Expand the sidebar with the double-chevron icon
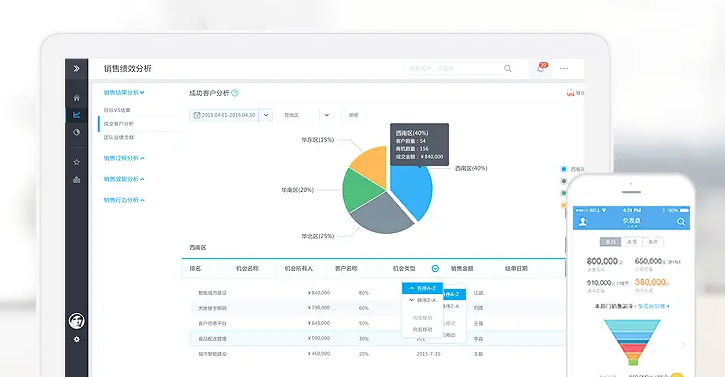Viewport: 725px width, 377px height. 76,68
